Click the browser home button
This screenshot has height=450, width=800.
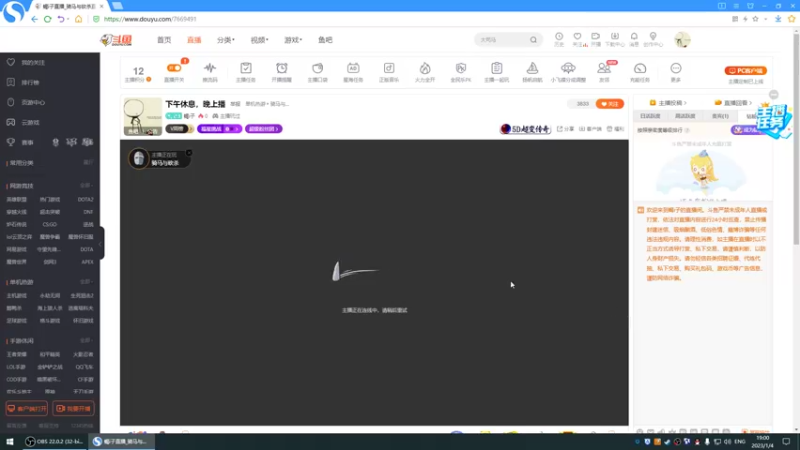coord(78,19)
